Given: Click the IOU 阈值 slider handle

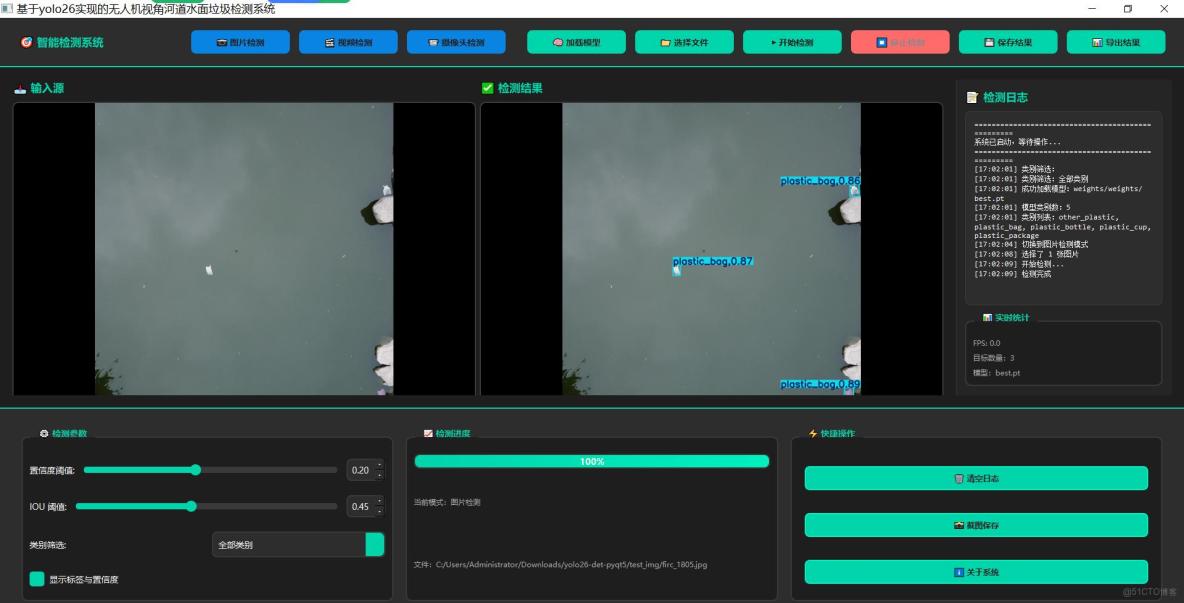Looking at the screenshot, I should 191,506.
